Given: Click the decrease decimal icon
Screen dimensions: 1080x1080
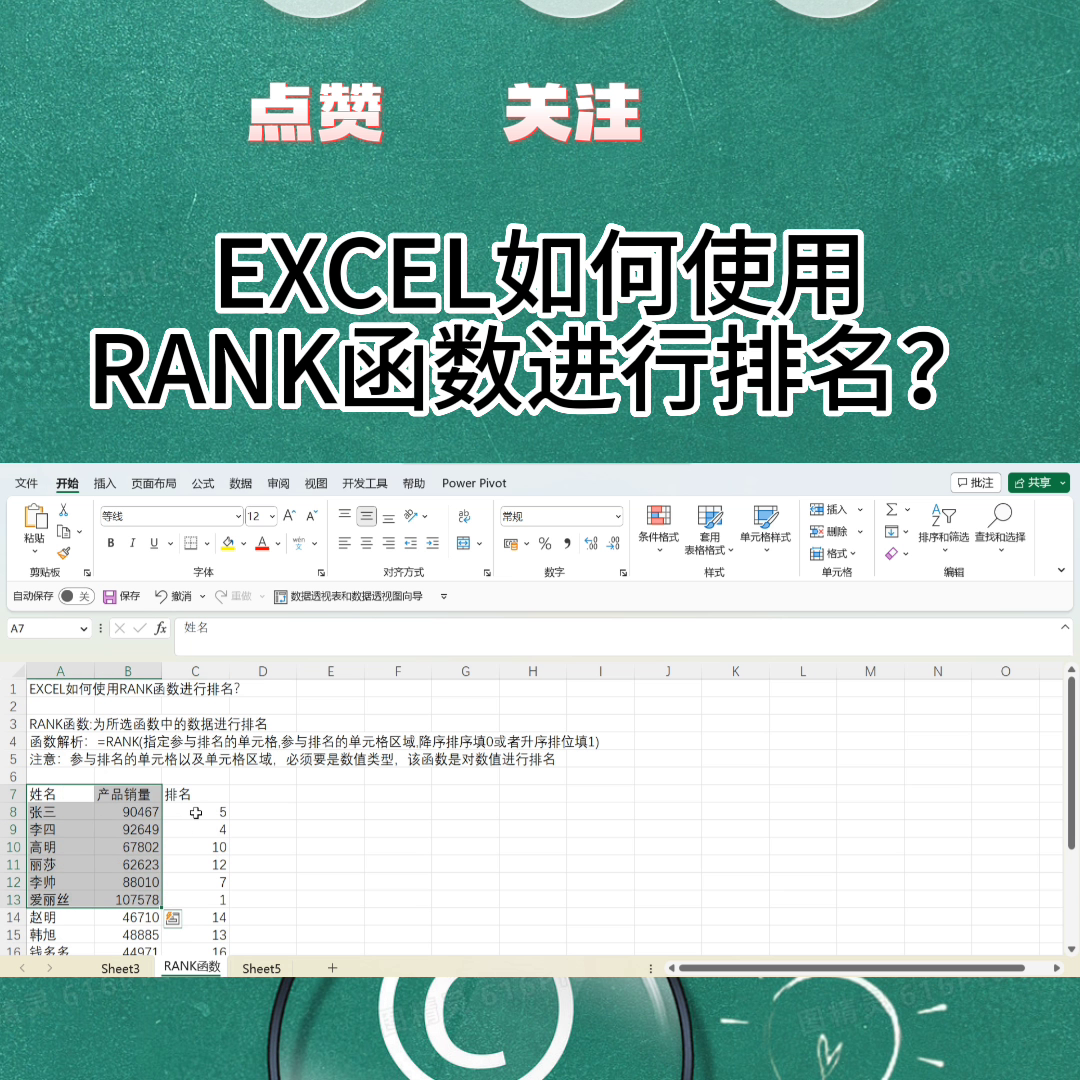Looking at the screenshot, I should pos(613,543).
